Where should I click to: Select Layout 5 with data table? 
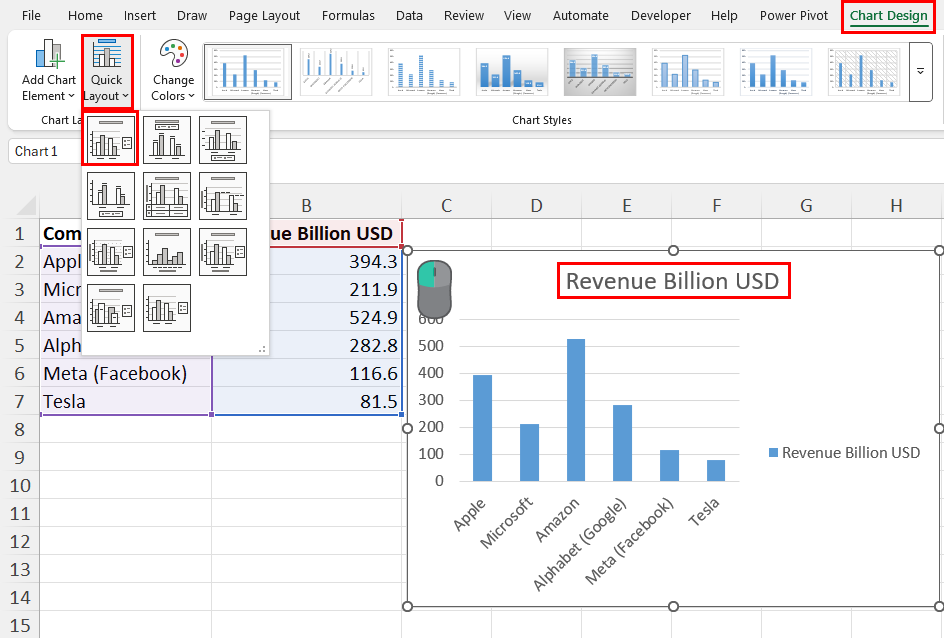click(x=167, y=196)
